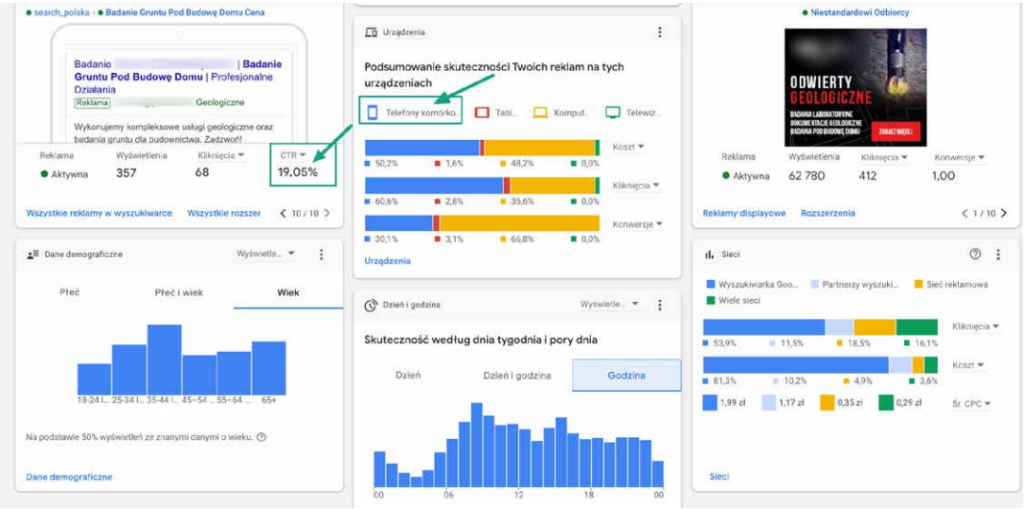Open the Koszt dropdown in Urządzenia card

628,147
